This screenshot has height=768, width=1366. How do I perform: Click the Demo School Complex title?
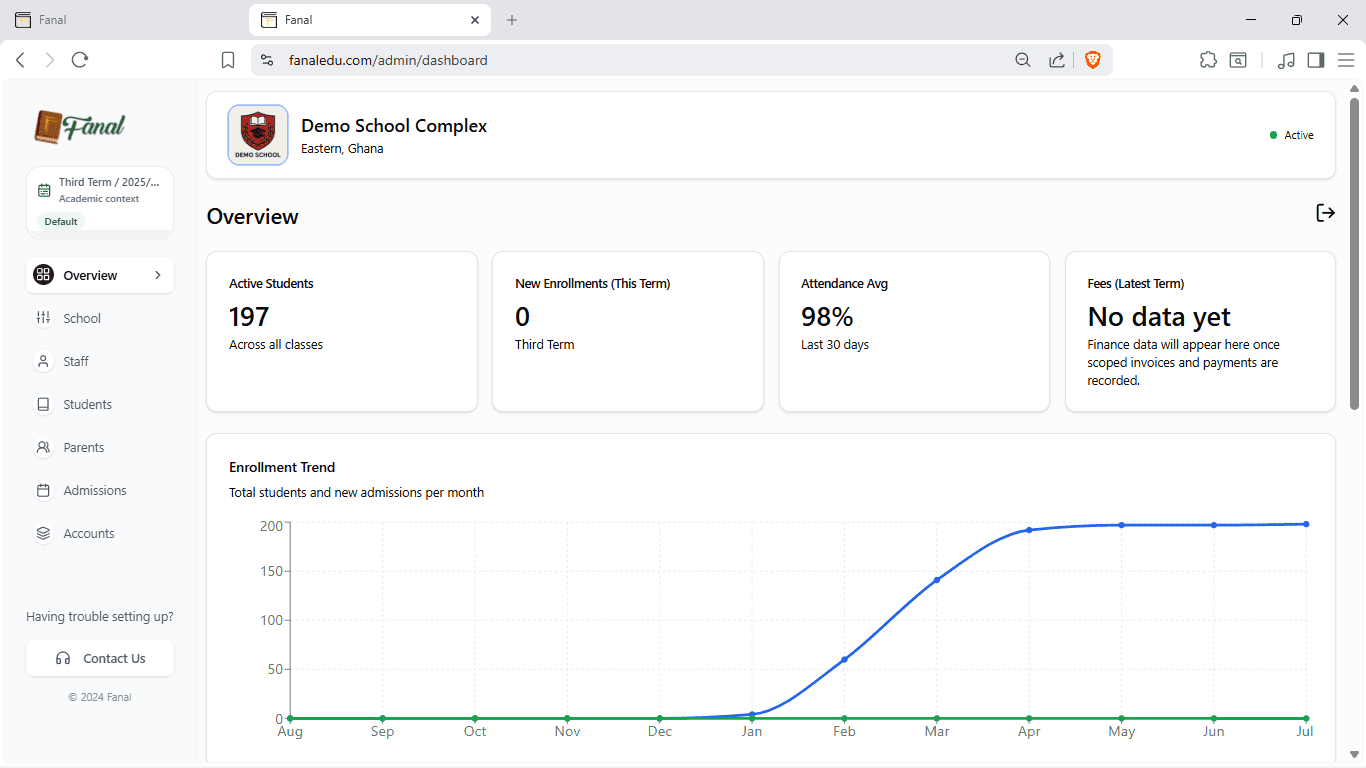click(394, 126)
